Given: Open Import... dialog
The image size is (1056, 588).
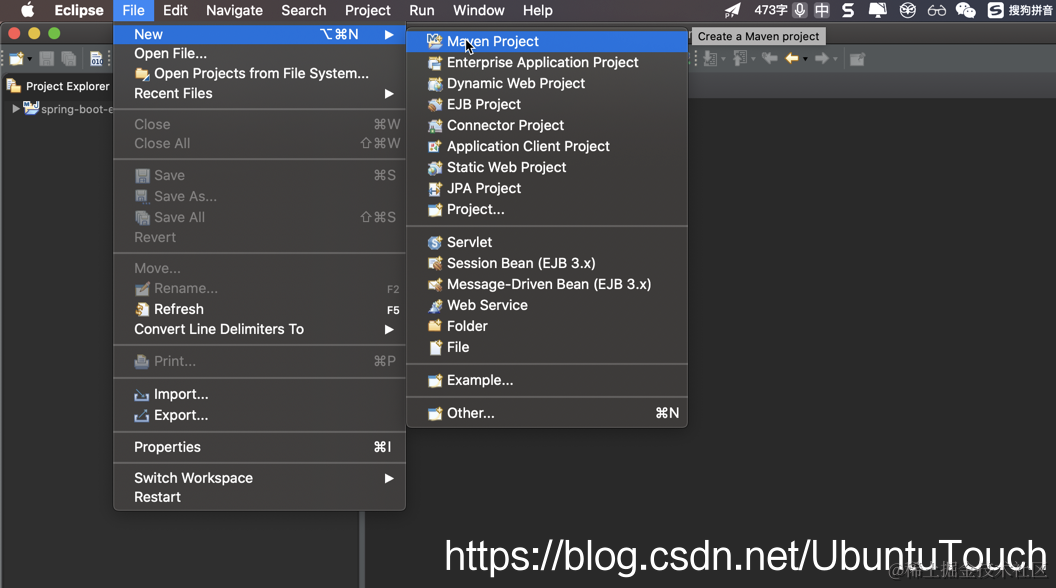Looking at the screenshot, I should (x=259, y=394).
